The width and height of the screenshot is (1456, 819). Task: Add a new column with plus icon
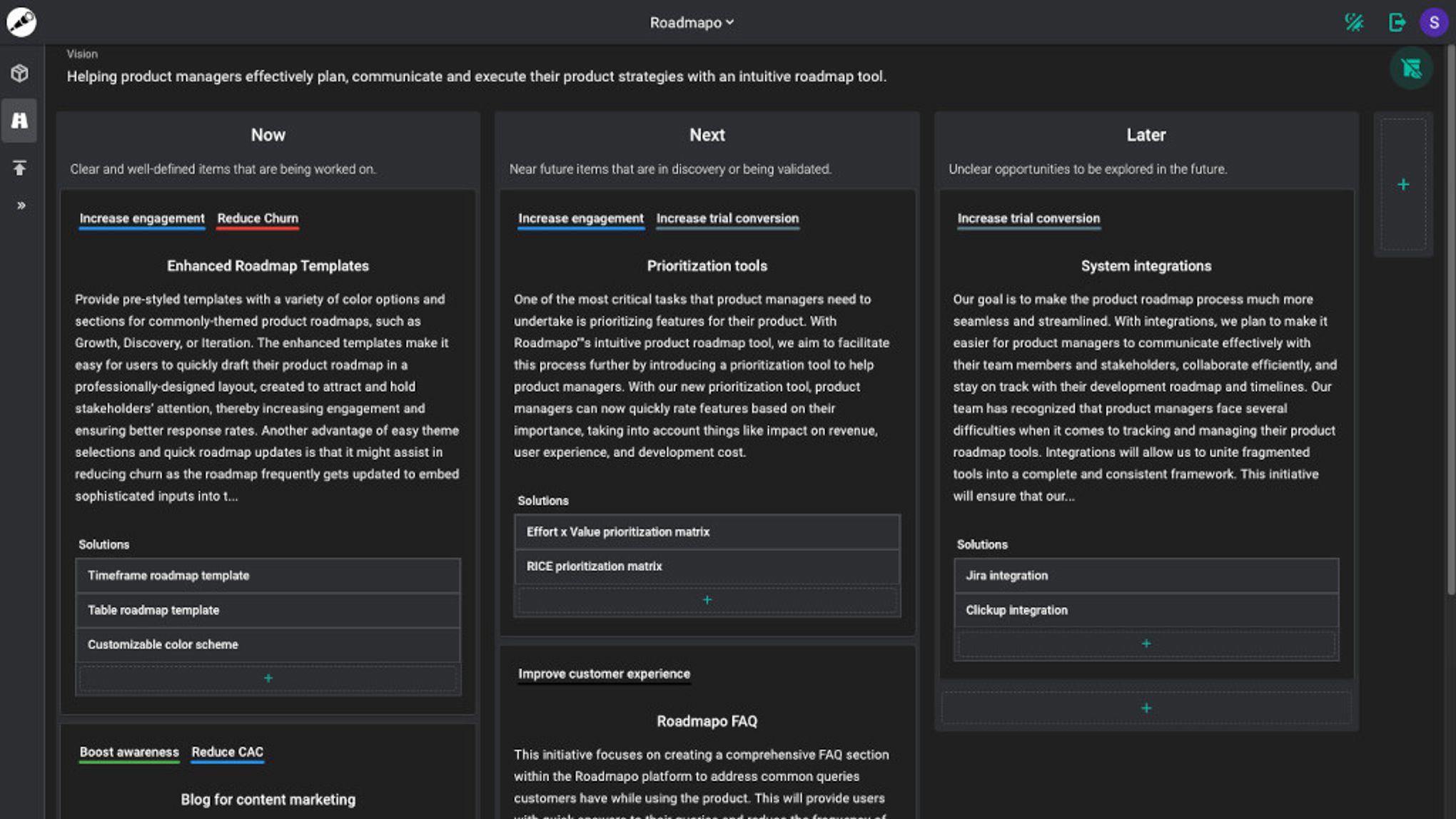(x=1402, y=185)
